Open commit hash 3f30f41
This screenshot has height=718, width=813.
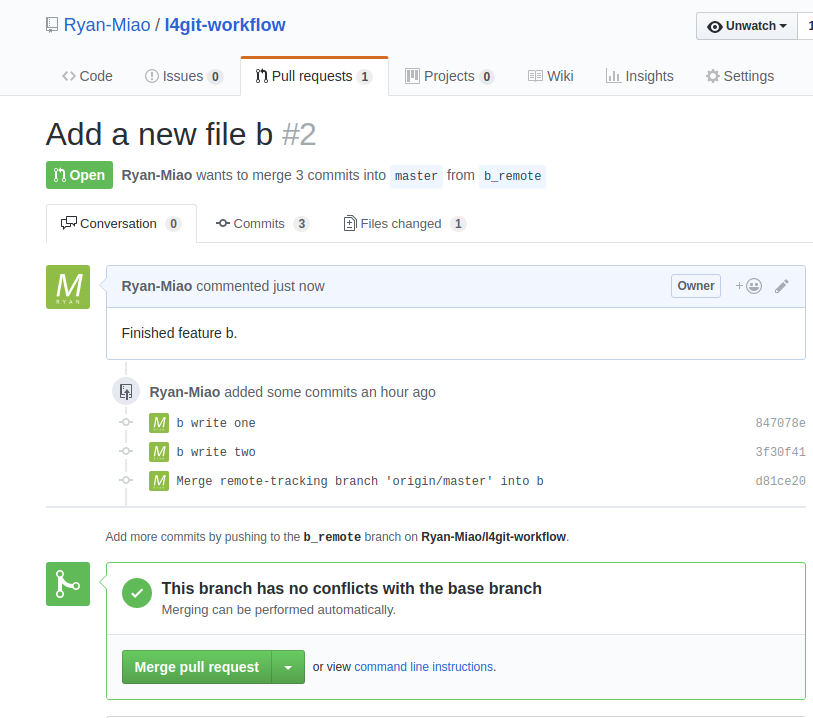click(x=780, y=452)
